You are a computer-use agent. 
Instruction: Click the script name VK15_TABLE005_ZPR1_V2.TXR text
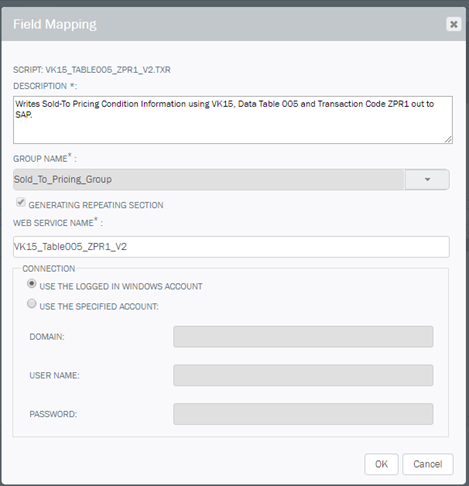pyautogui.click(x=108, y=70)
